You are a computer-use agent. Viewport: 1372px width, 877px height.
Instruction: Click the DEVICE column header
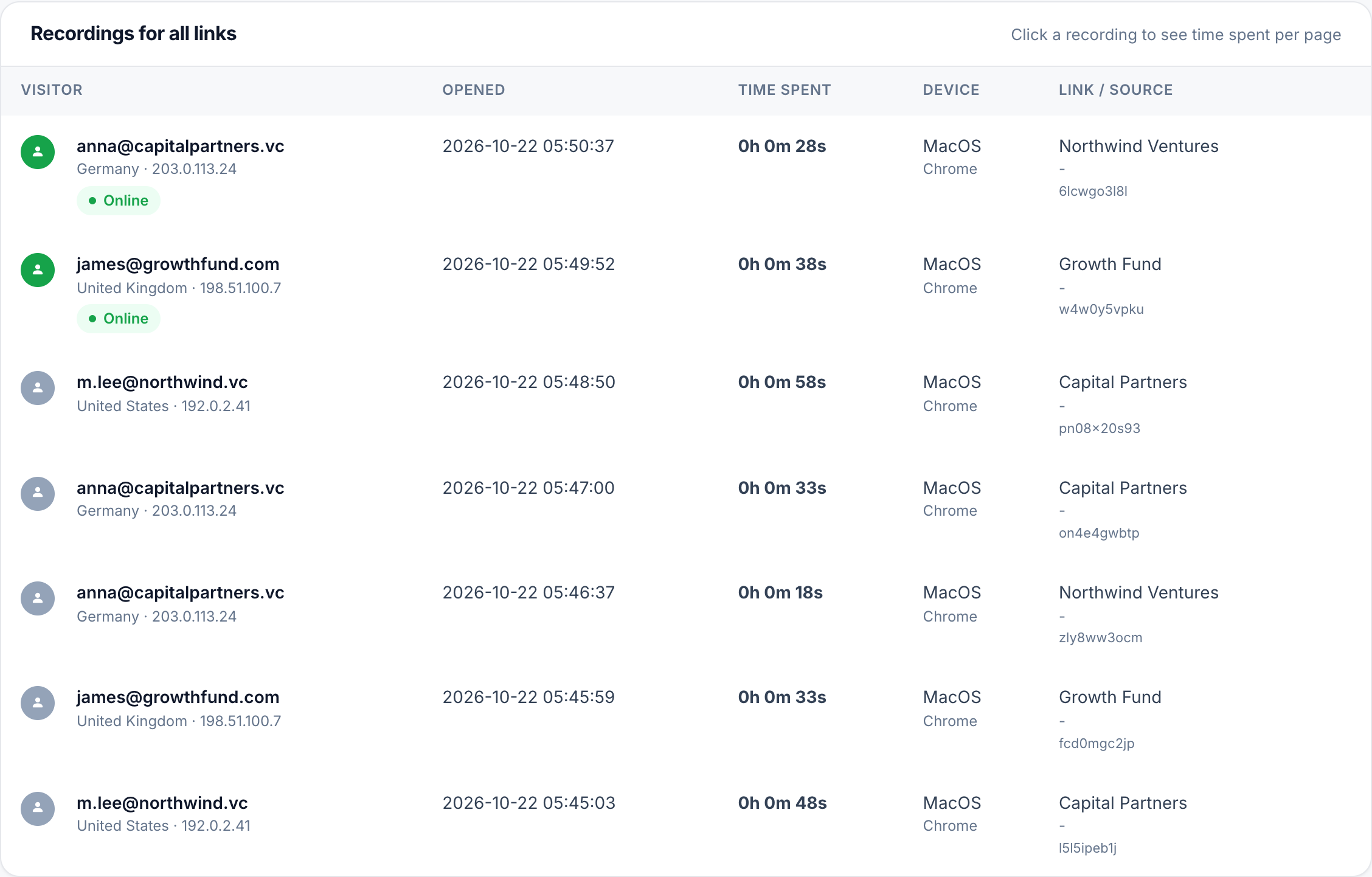pyautogui.click(x=951, y=90)
